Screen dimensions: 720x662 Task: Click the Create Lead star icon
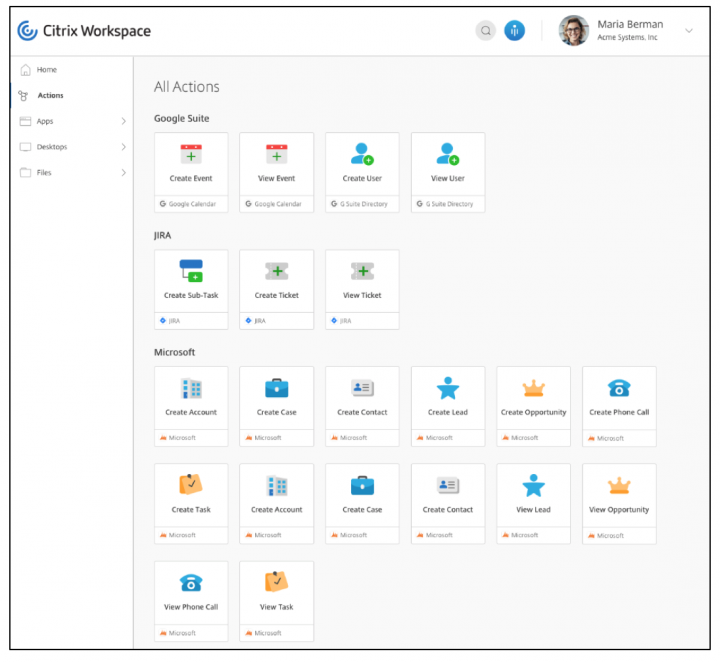[448, 388]
